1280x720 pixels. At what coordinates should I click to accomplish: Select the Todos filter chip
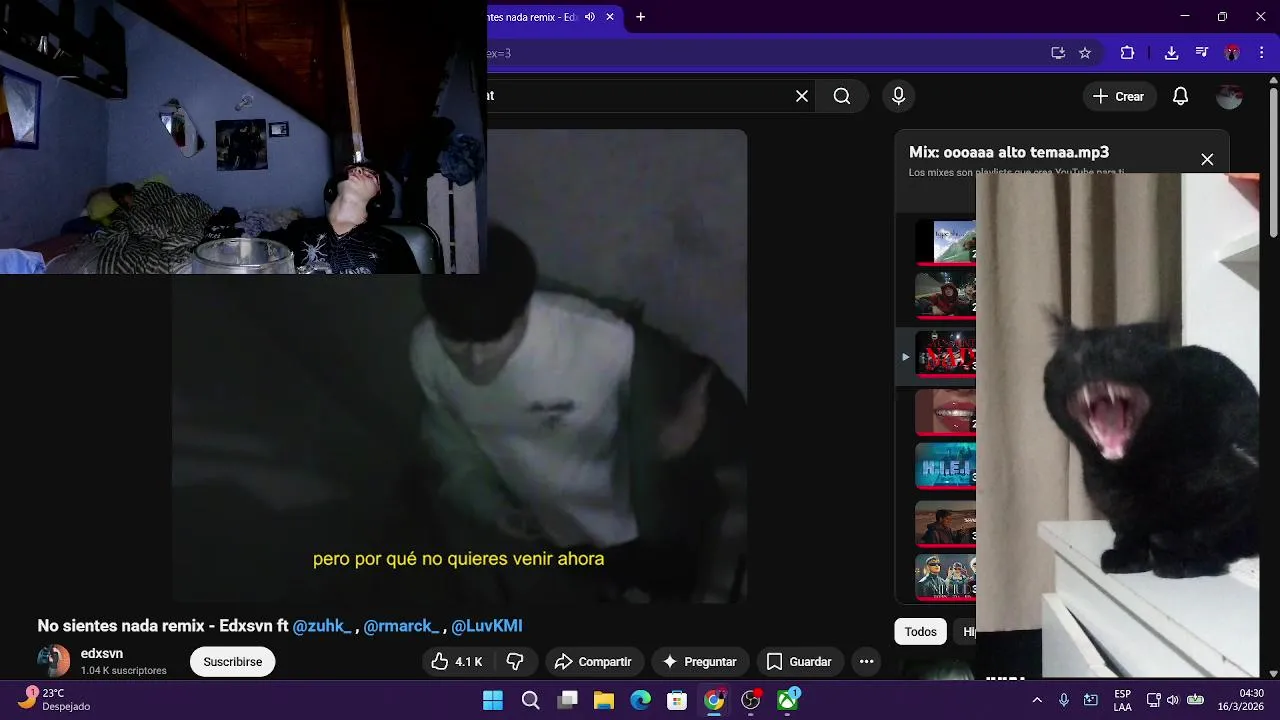pos(920,631)
